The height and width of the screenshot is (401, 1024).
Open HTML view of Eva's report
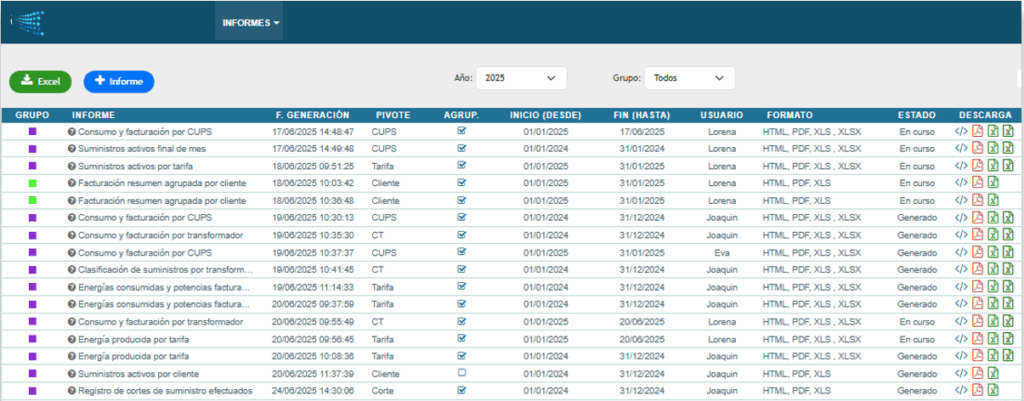tap(961, 252)
